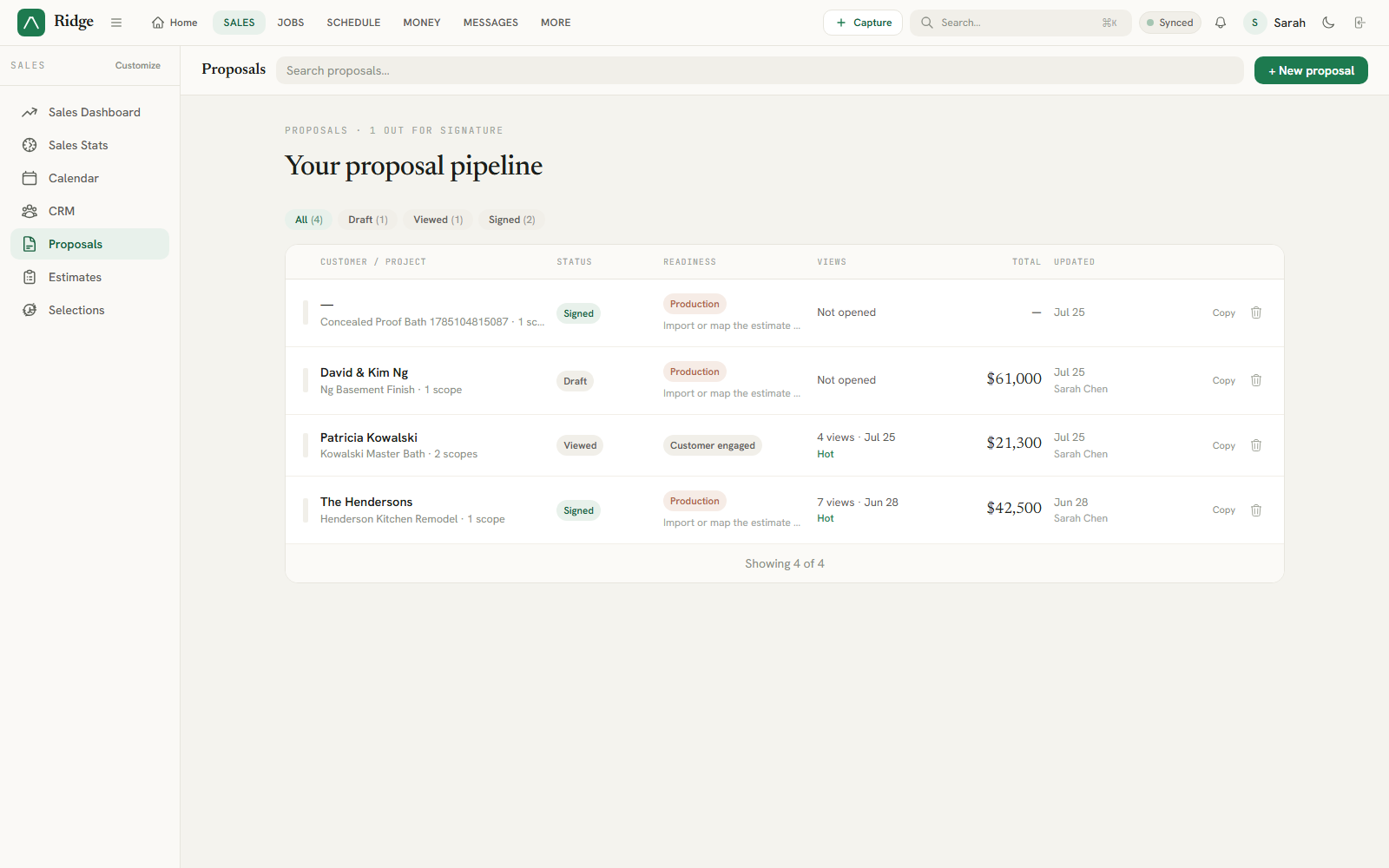Filter by Signed (2) proposals
The height and width of the screenshot is (868, 1389).
pos(511,220)
